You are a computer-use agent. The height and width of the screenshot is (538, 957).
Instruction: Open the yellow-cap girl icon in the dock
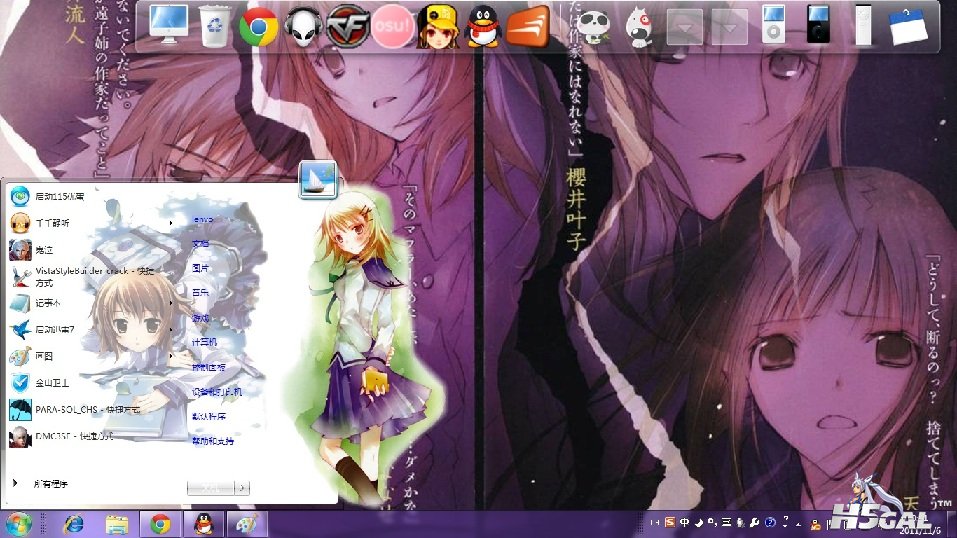[x=438, y=26]
